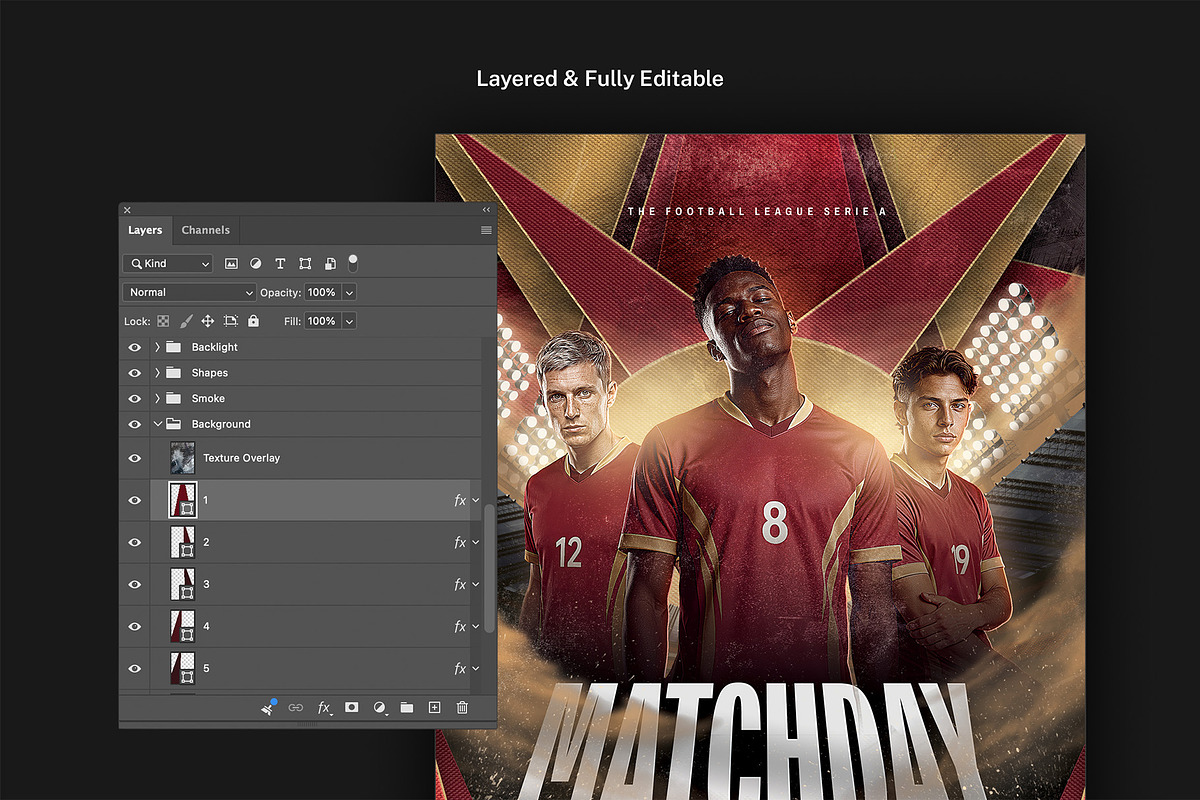Image resolution: width=1200 pixels, height=800 pixels.
Task: Expand layer 4 effects chevron
Action: (476, 626)
